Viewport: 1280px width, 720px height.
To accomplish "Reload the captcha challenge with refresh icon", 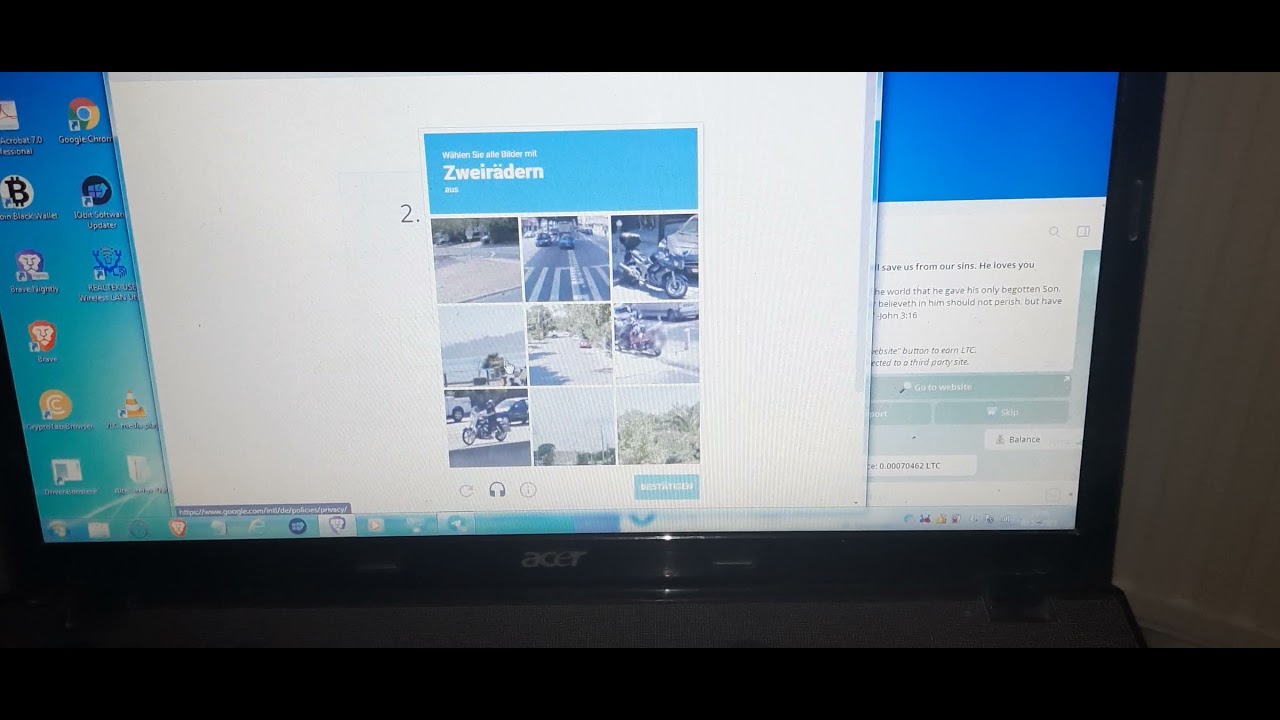I will [x=466, y=490].
